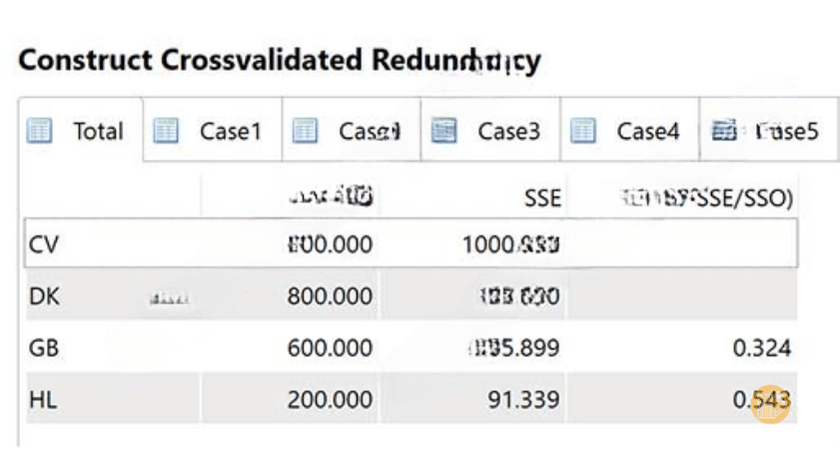840x472 pixels.
Task: Click the table icon on Total tab
Action: [39, 131]
